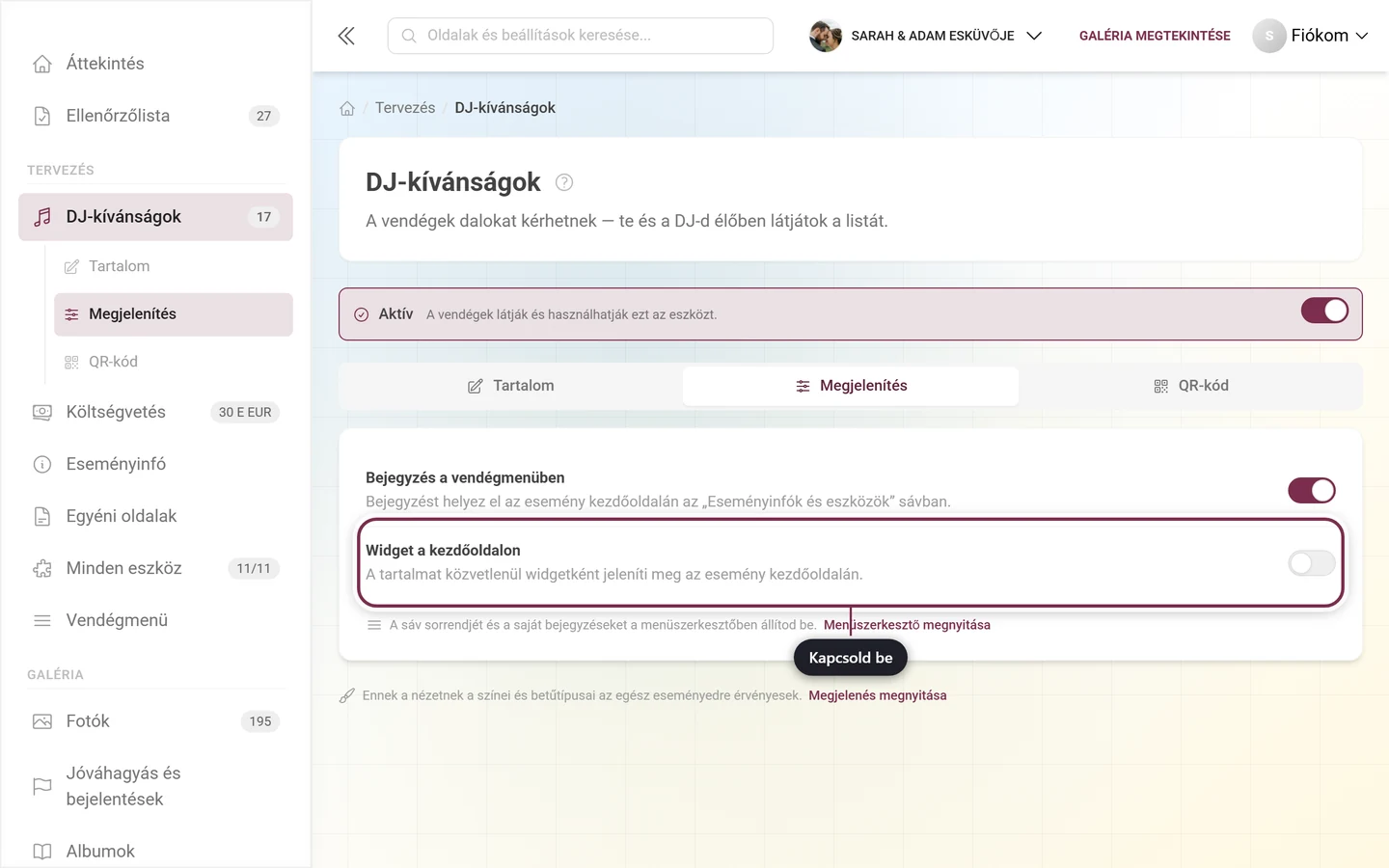Click the home icon in the breadcrumb
The height and width of the screenshot is (868, 1389).
pyautogui.click(x=347, y=108)
